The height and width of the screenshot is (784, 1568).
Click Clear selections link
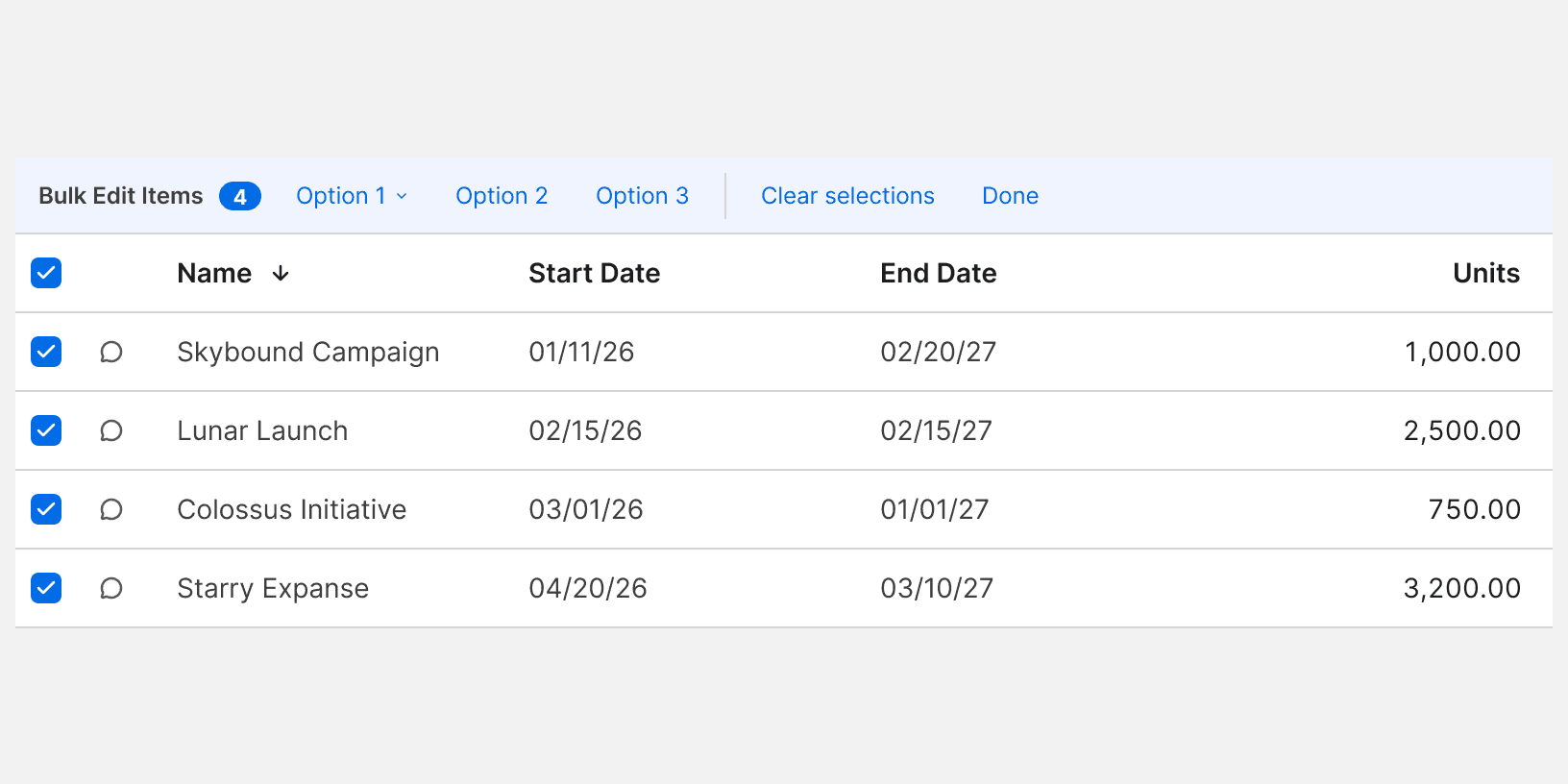(x=847, y=196)
